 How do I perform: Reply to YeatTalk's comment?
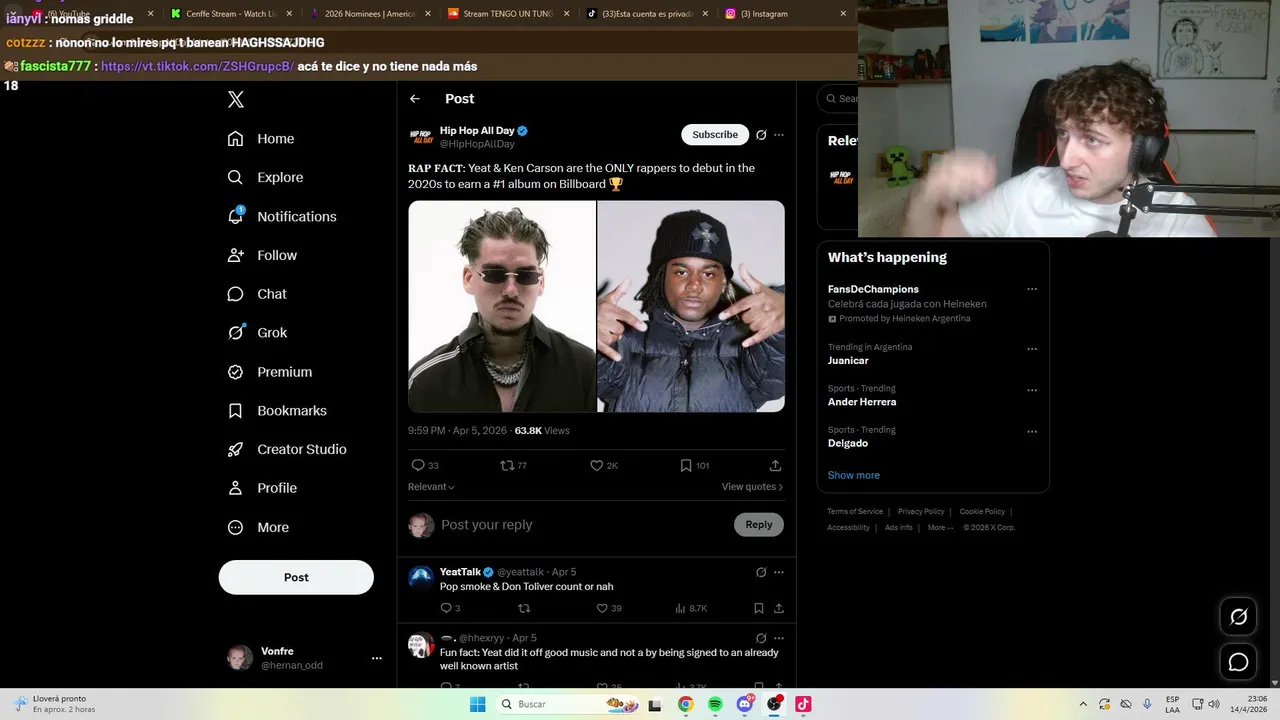click(446, 608)
